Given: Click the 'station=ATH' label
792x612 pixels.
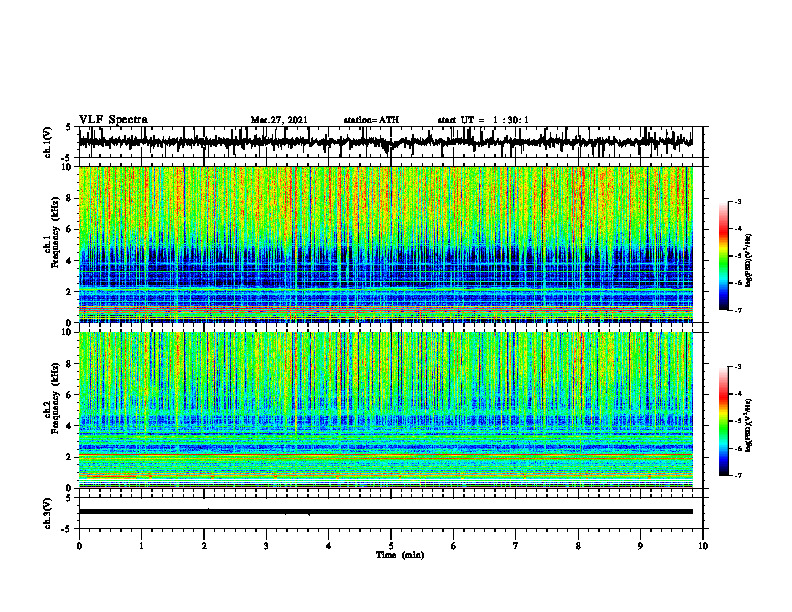Looking at the screenshot, I should (371, 120).
